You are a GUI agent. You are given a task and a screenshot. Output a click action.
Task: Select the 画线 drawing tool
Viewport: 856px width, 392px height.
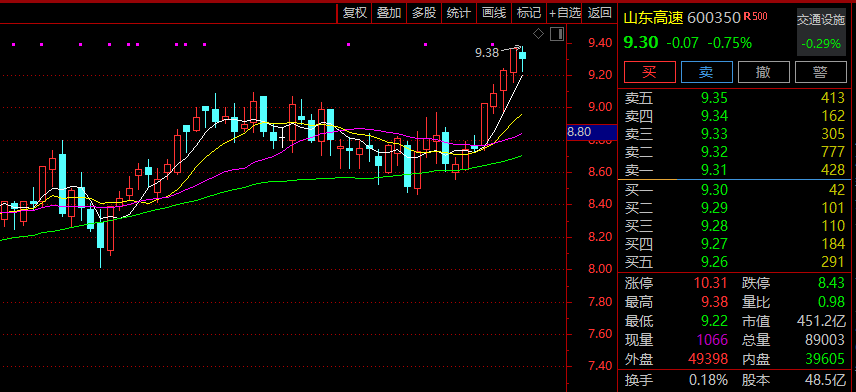pyautogui.click(x=494, y=13)
